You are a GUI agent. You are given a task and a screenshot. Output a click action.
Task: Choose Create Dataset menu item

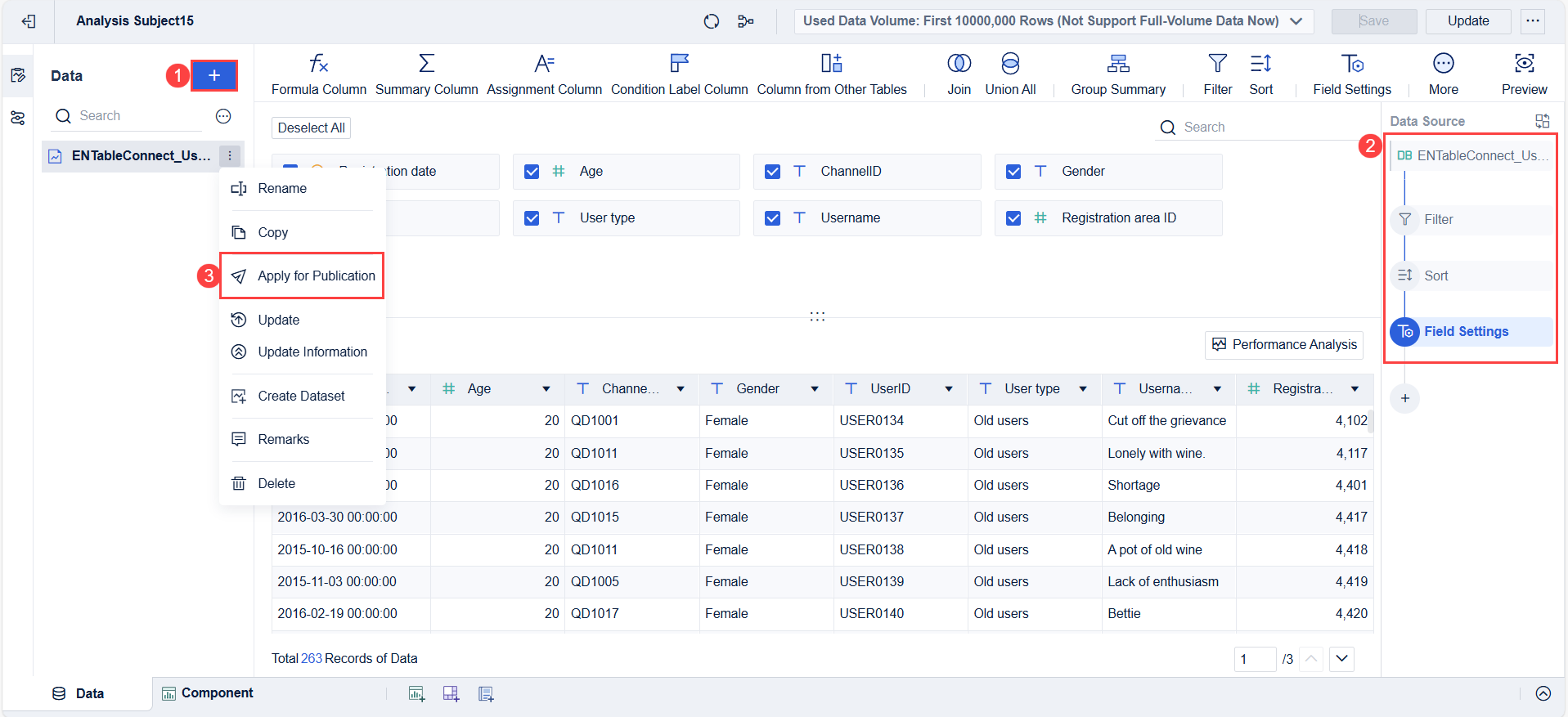pyautogui.click(x=302, y=397)
